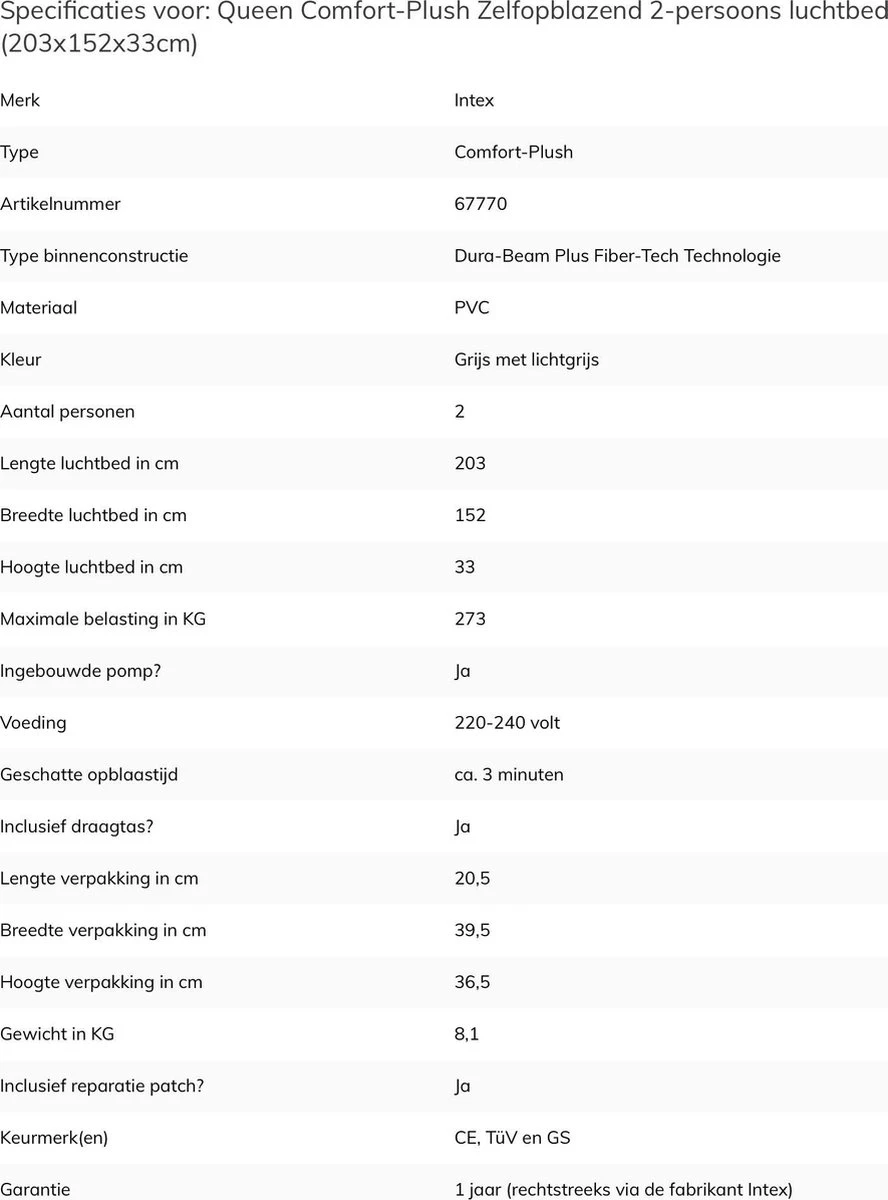Click the Comfort-Plush type value

point(513,152)
